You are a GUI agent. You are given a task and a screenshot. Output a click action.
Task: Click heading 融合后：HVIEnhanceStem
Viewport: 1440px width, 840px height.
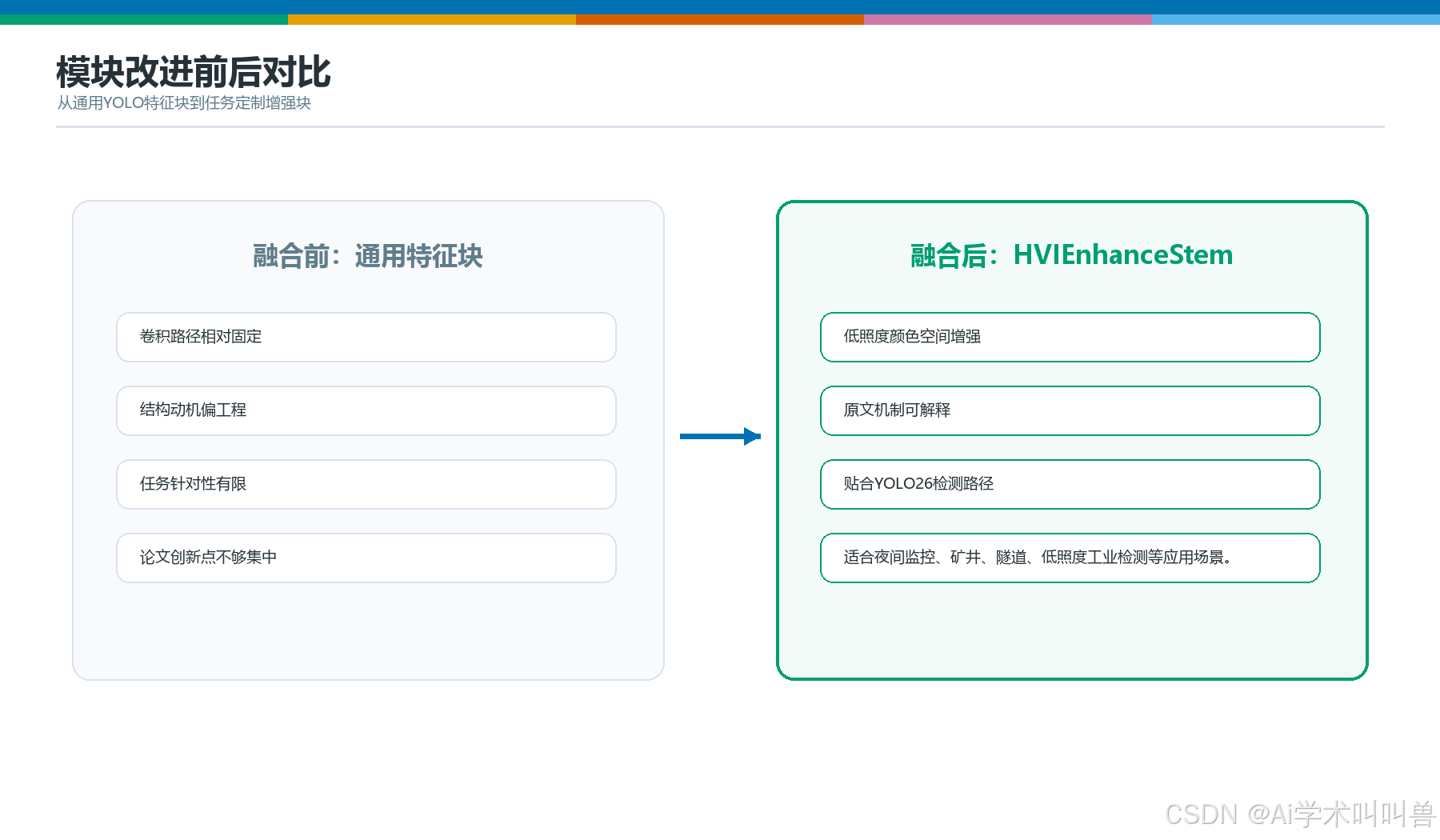coord(1072,255)
